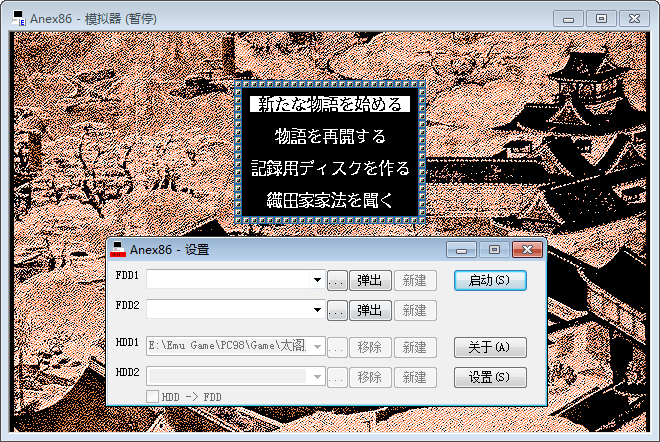Browse for HDD1 image with ... button
The height and width of the screenshot is (442, 660).
pos(337,347)
